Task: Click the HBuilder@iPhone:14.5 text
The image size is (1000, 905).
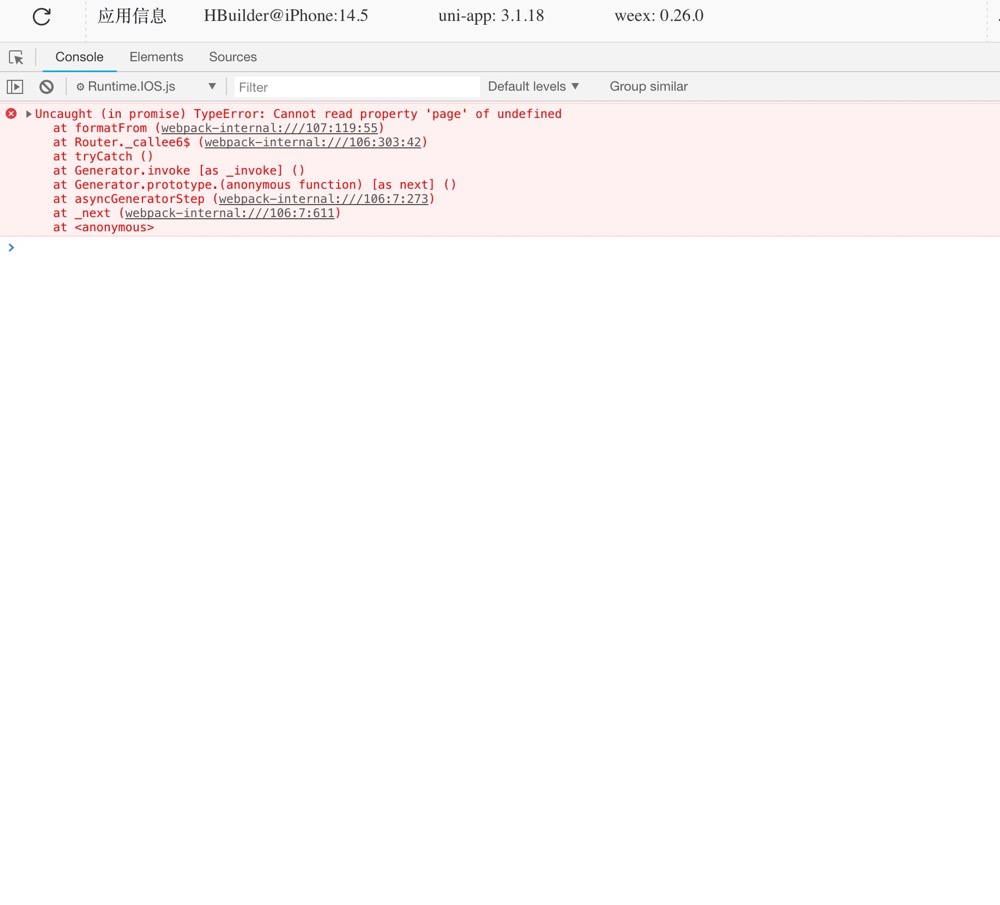Action: pos(286,16)
